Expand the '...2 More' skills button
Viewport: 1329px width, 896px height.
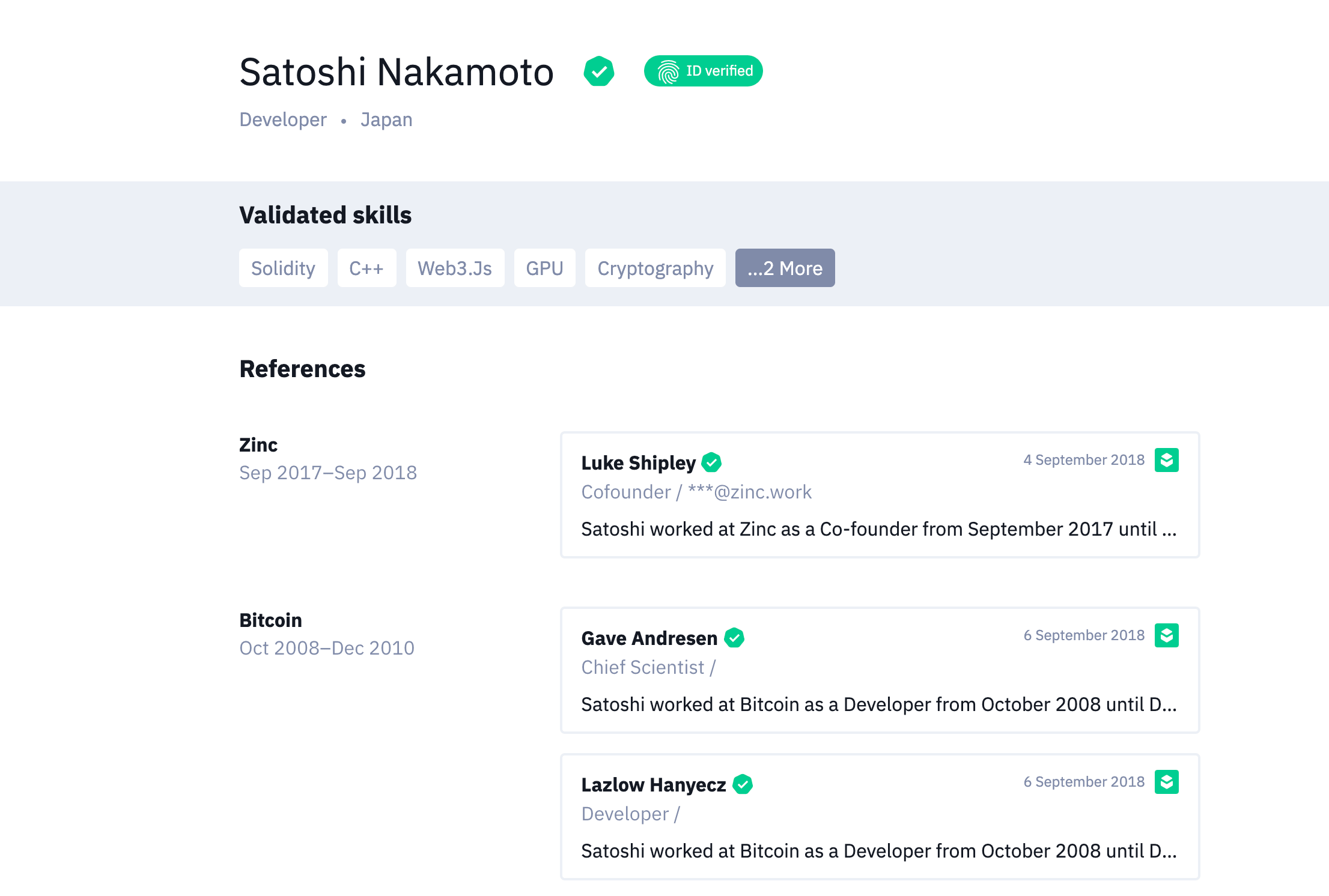pos(785,268)
